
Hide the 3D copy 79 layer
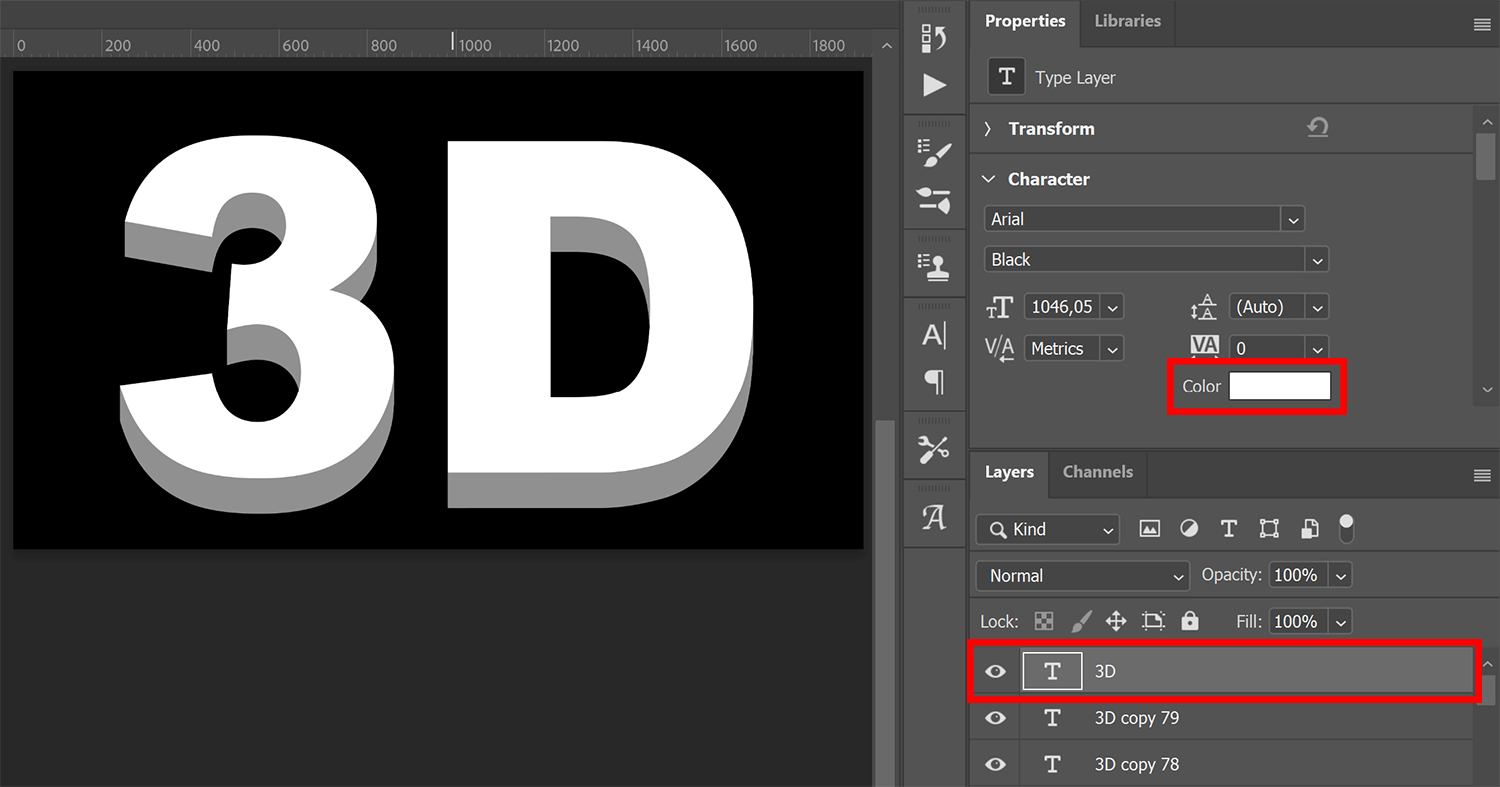coord(995,718)
